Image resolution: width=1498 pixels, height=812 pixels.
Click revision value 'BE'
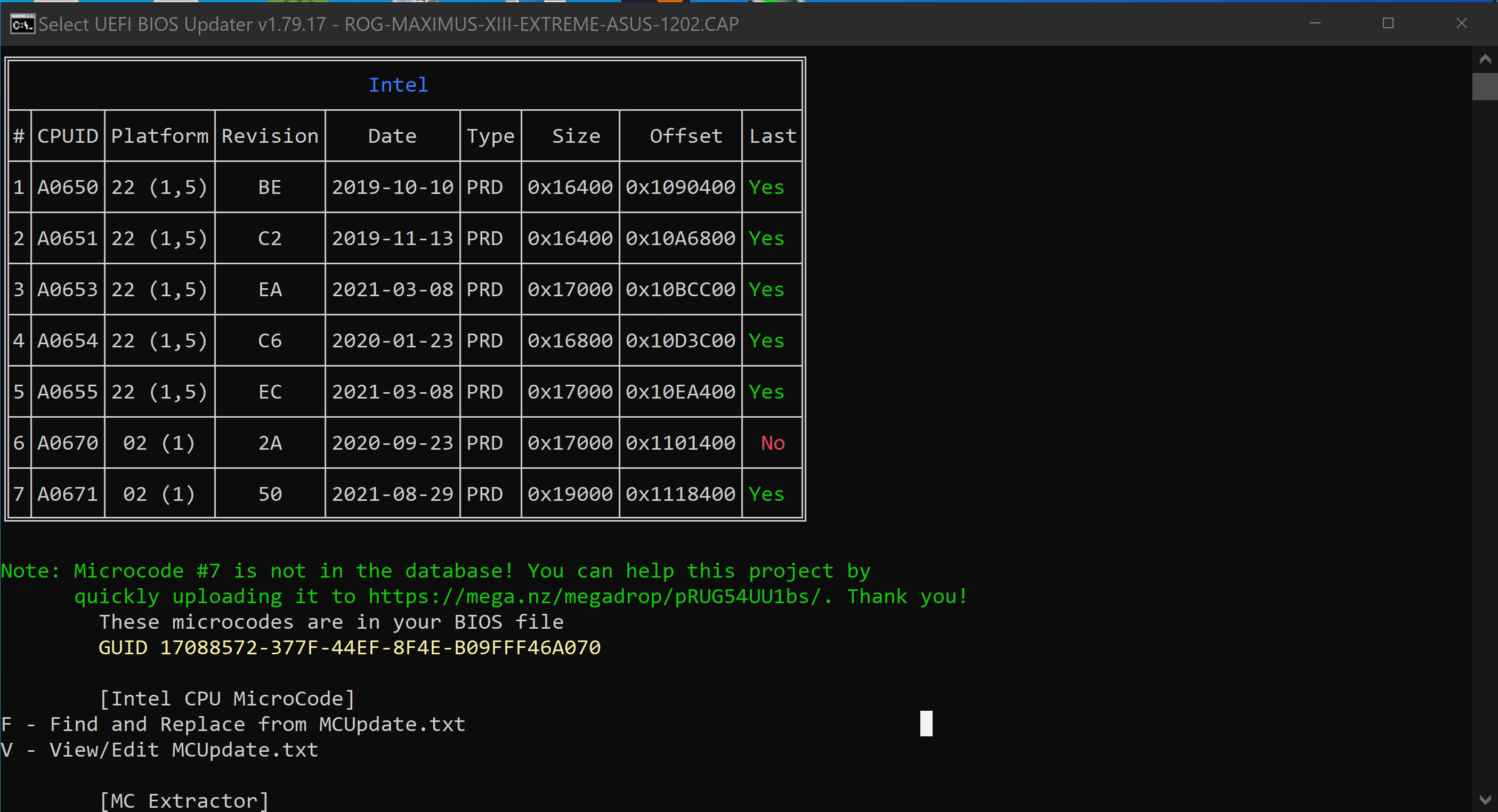(270, 187)
